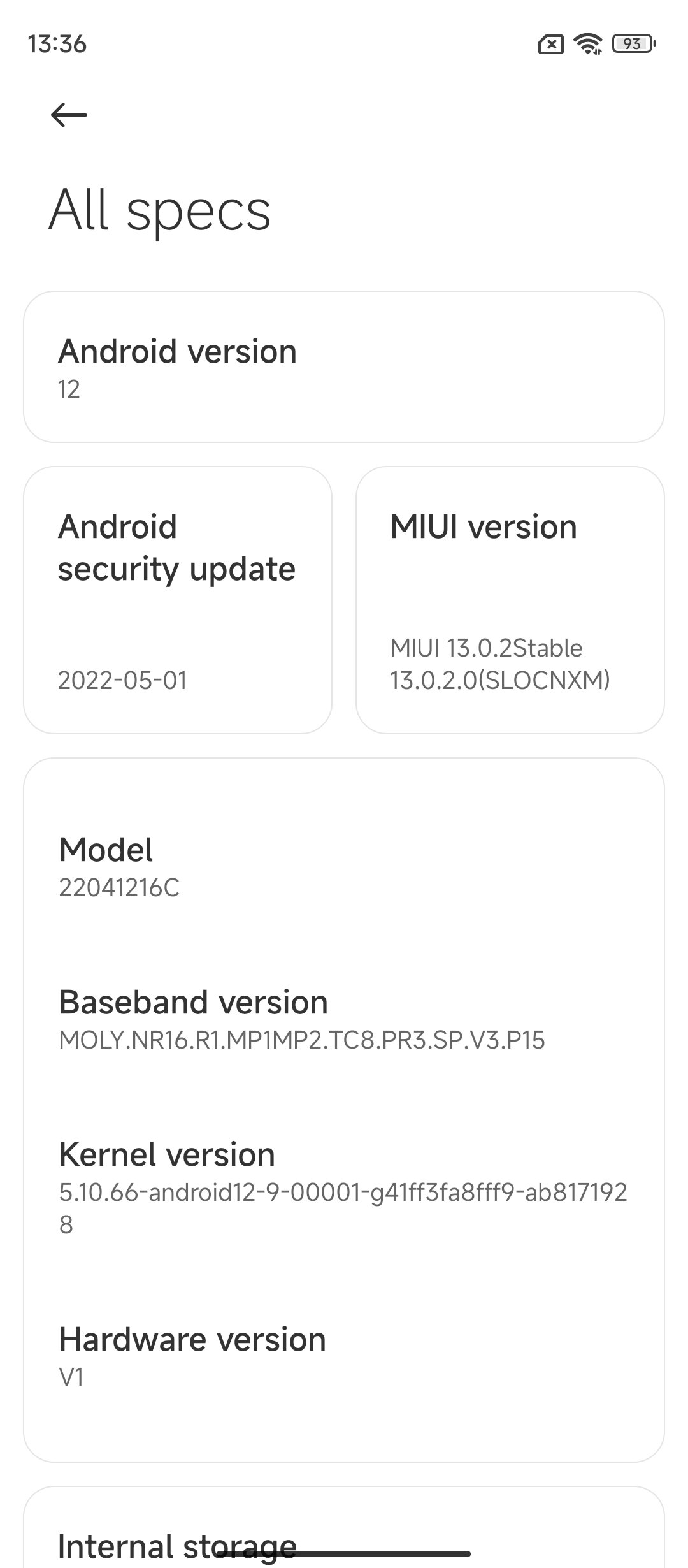The width and height of the screenshot is (688, 1568).
Task: Open the Android version heading
Action: pos(177,351)
